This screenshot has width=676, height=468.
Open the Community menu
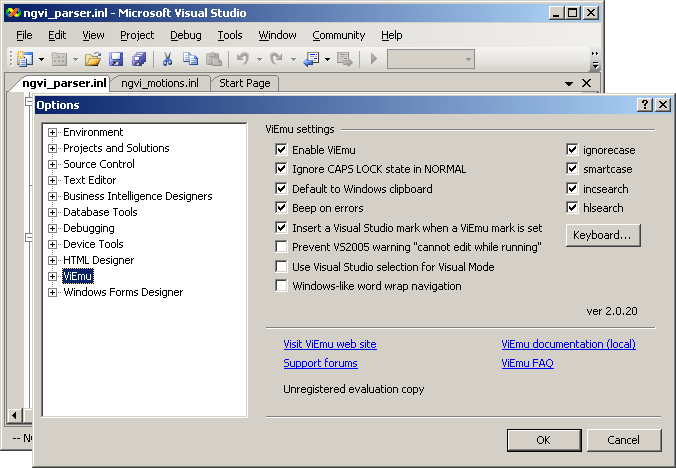click(x=338, y=35)
